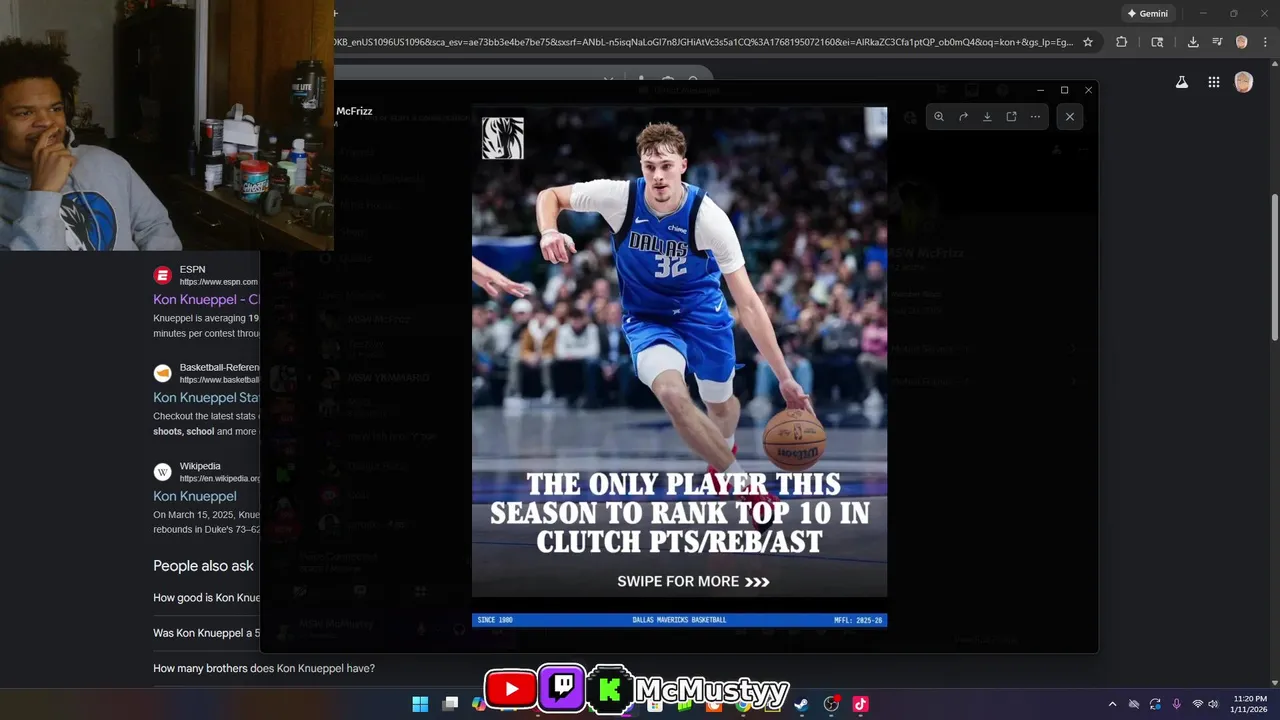The image size is (1280, 720).
Task: Open the image in browser icon
Action: (x=1011, y=117)
